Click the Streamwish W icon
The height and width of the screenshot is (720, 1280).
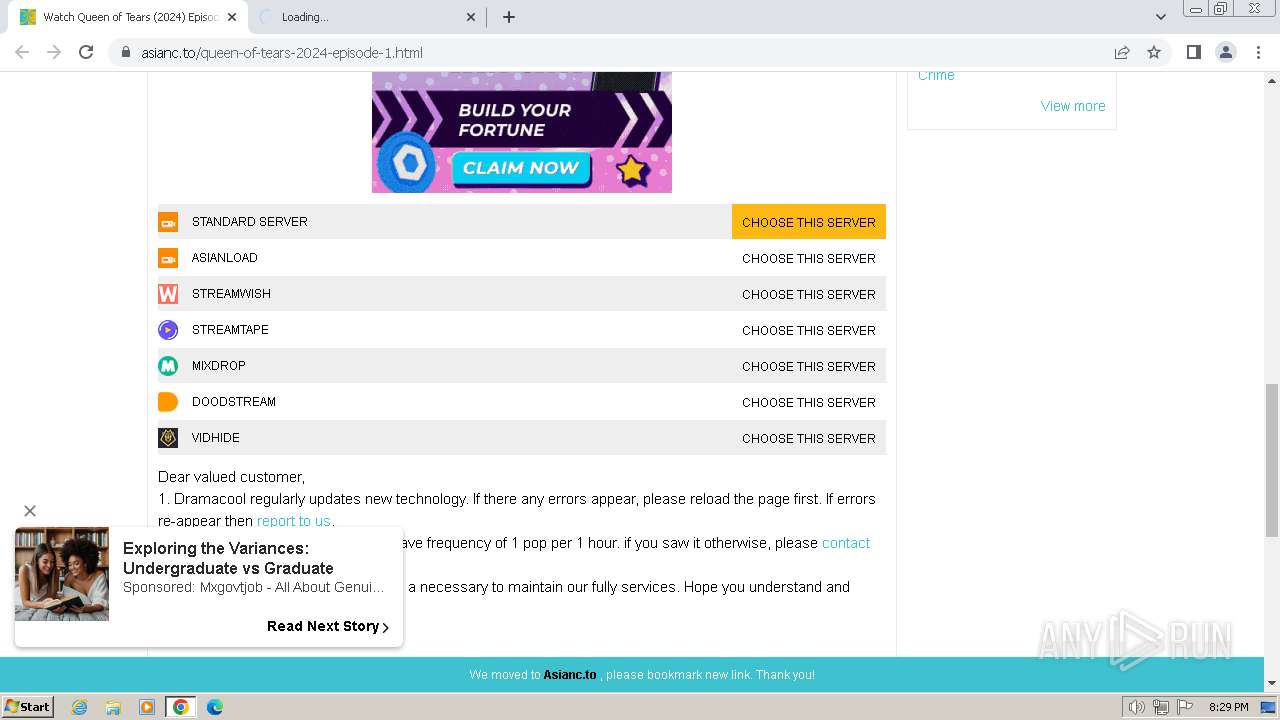168,294
